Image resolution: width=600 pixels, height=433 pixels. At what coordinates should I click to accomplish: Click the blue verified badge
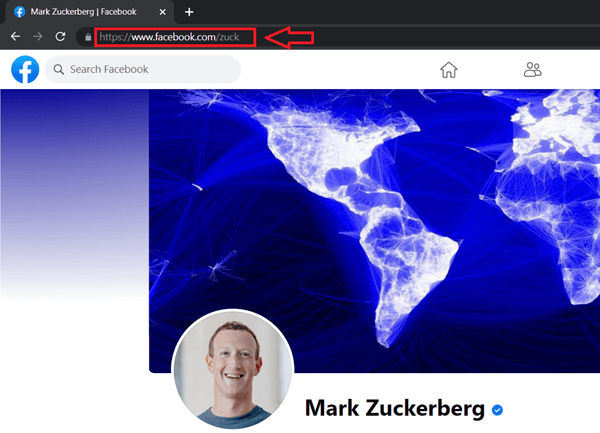tap(497, 409)
